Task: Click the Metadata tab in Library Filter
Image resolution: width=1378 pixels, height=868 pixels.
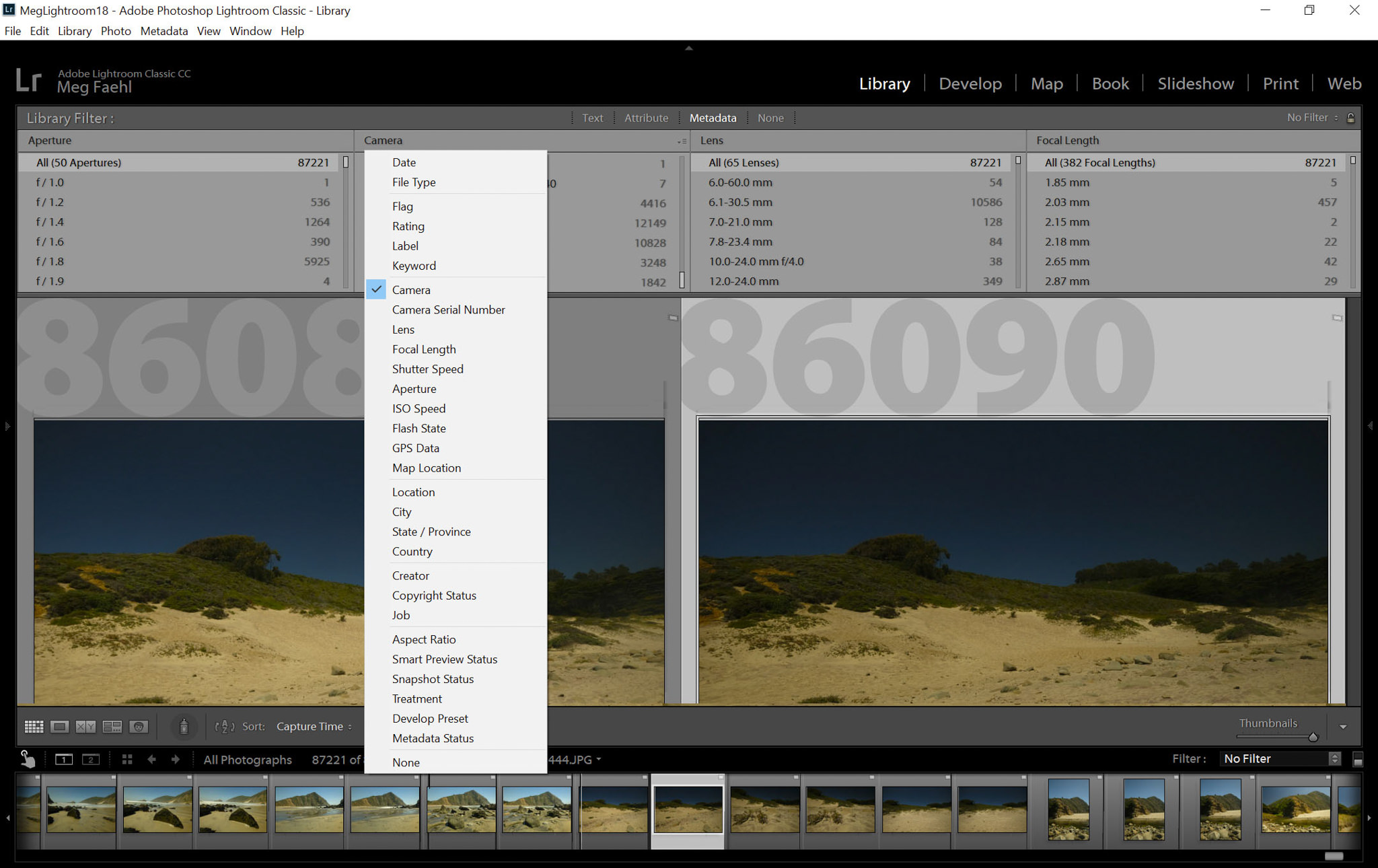Action: (712, 118)
